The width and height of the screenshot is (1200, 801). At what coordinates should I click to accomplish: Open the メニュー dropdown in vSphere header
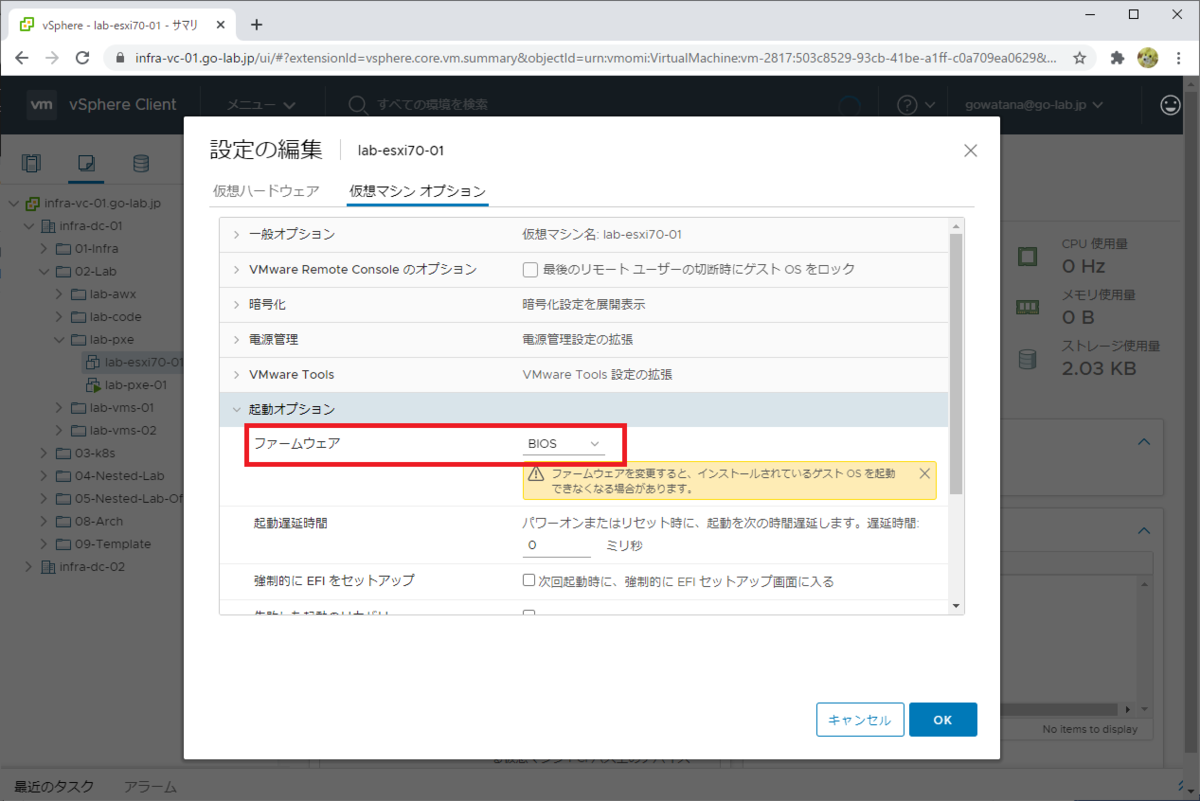click(x=261, y=105)
